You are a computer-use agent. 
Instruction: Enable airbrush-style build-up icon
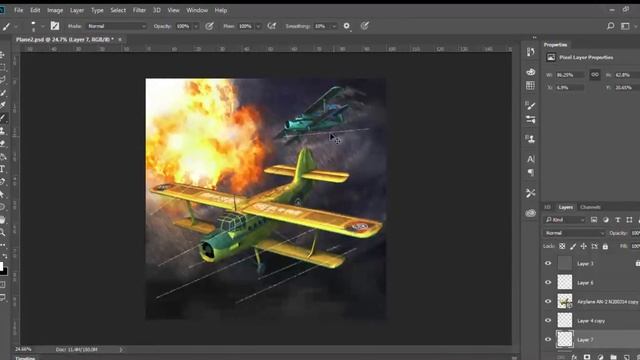[271, 26]
